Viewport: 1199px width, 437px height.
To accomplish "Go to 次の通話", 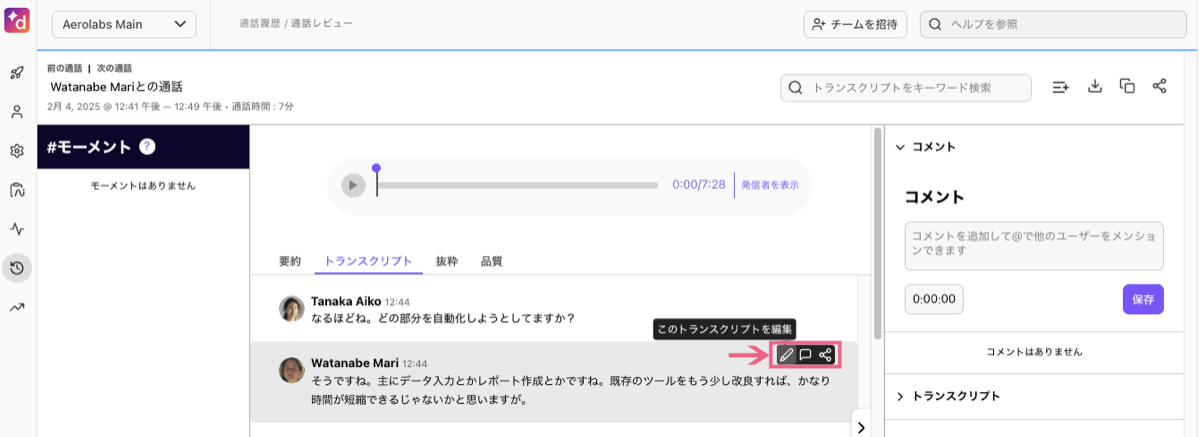I will pos(115,68).
